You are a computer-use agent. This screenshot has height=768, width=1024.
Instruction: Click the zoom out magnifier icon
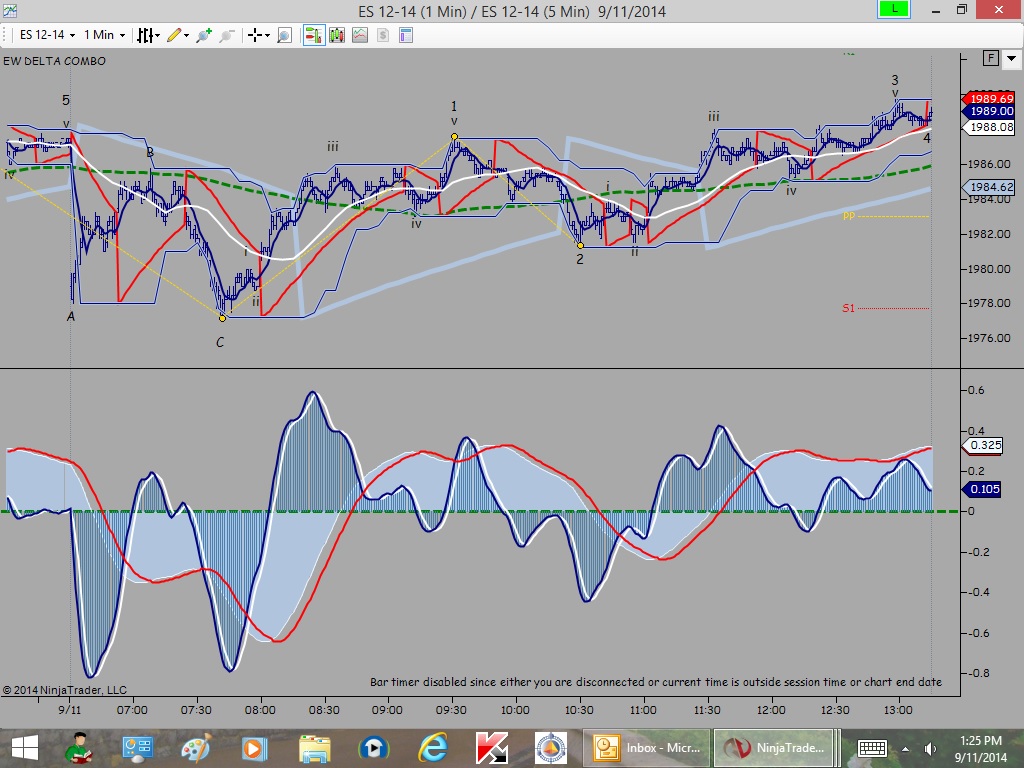(x=227, y=35)
